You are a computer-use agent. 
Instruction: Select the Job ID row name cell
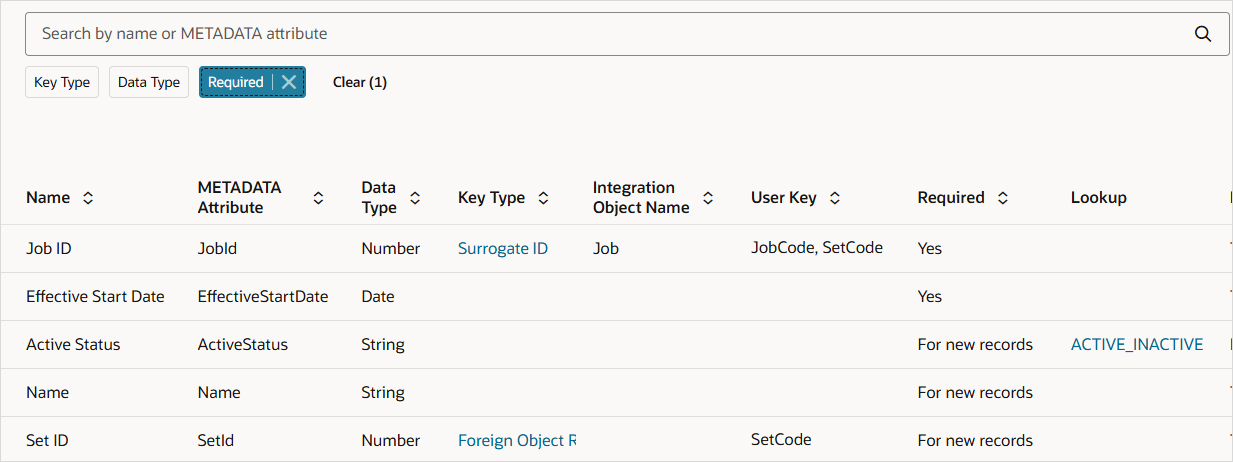pyautogui.click(x=49, y=248)
